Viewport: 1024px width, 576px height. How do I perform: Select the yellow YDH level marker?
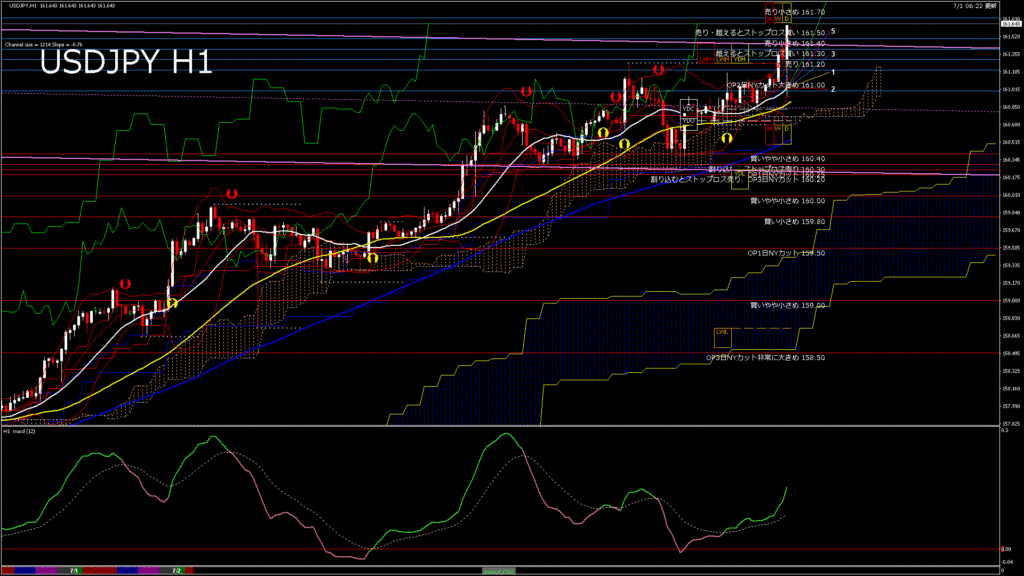[740, 59]
